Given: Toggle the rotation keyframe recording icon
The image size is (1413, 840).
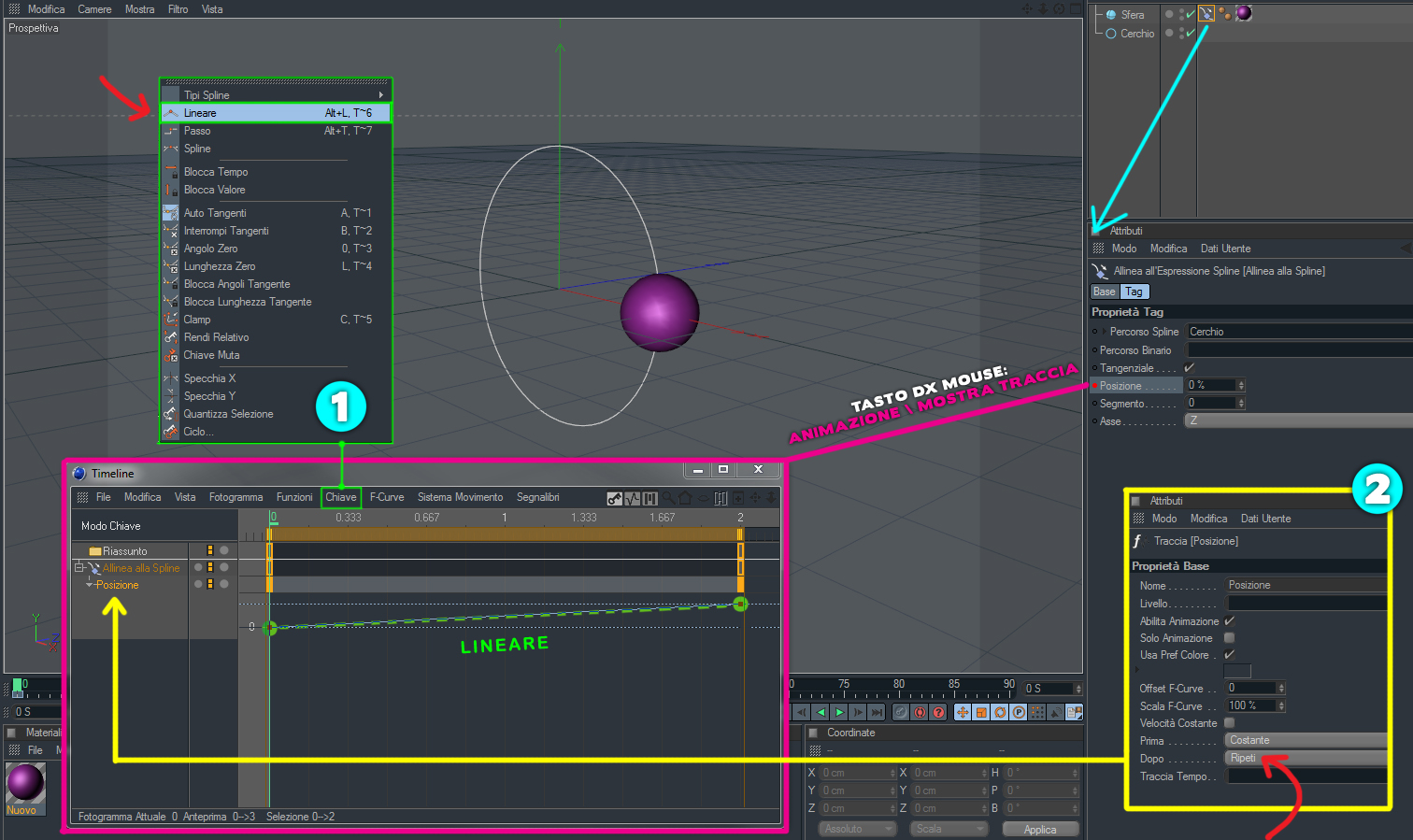Looking at the screenshot, I should [x=1000, y=712].
